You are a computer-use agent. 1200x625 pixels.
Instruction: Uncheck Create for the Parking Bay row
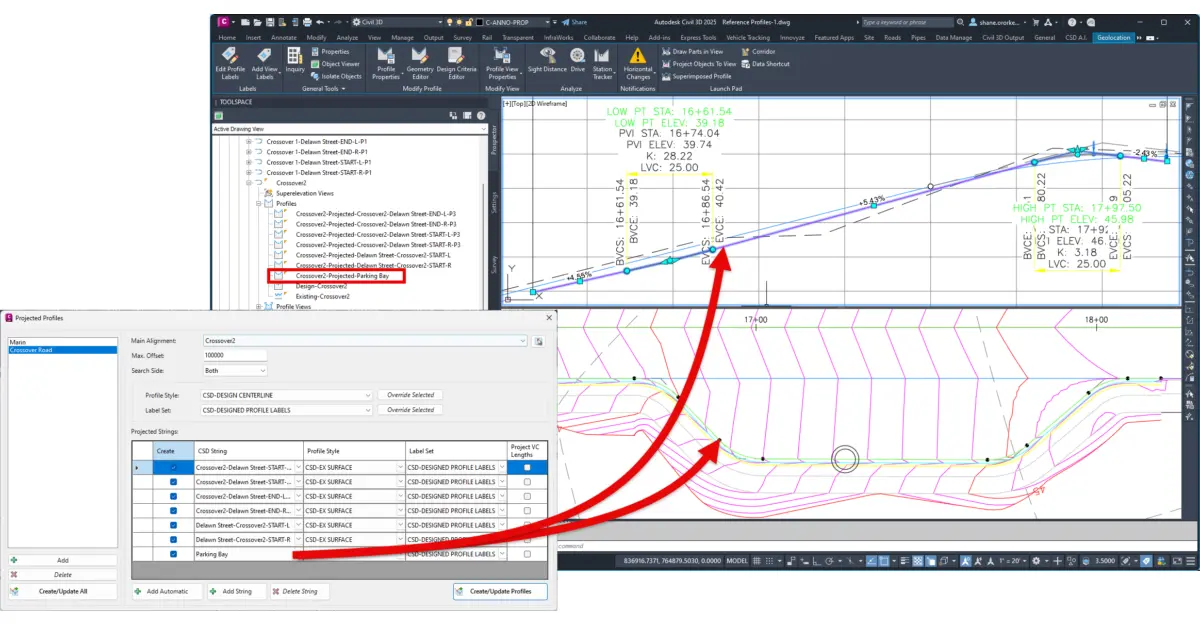coord(174,554)
